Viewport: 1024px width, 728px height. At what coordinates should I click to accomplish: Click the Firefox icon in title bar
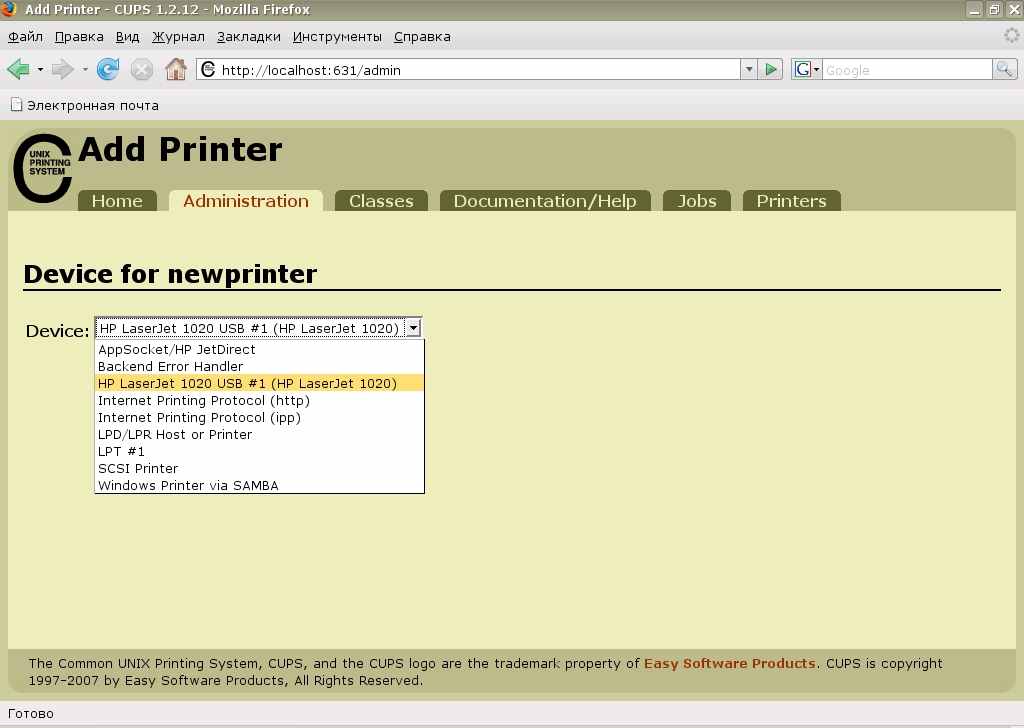click(x=9, y=8)
